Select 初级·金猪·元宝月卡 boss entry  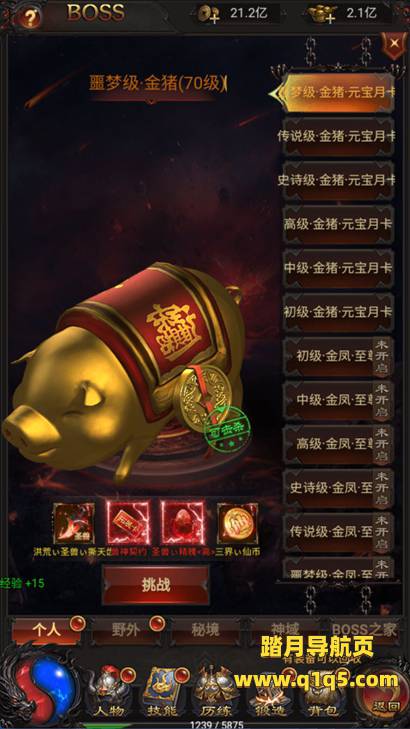(338, 312)
